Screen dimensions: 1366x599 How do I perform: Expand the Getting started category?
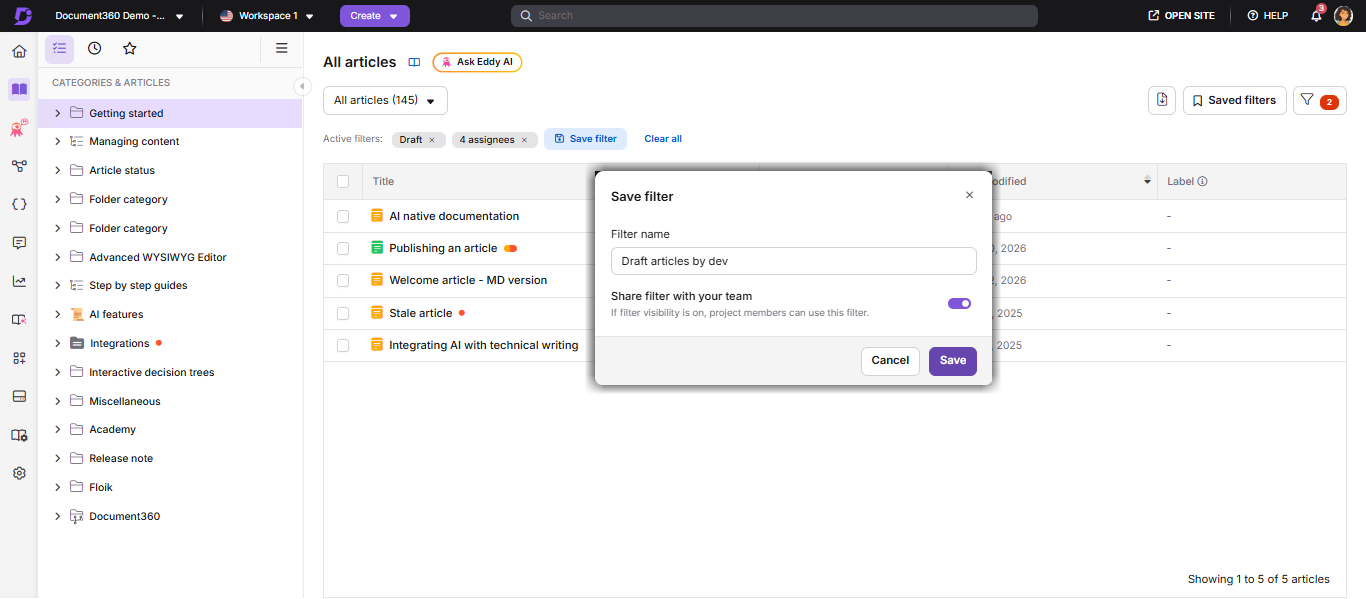click(57, 113)
